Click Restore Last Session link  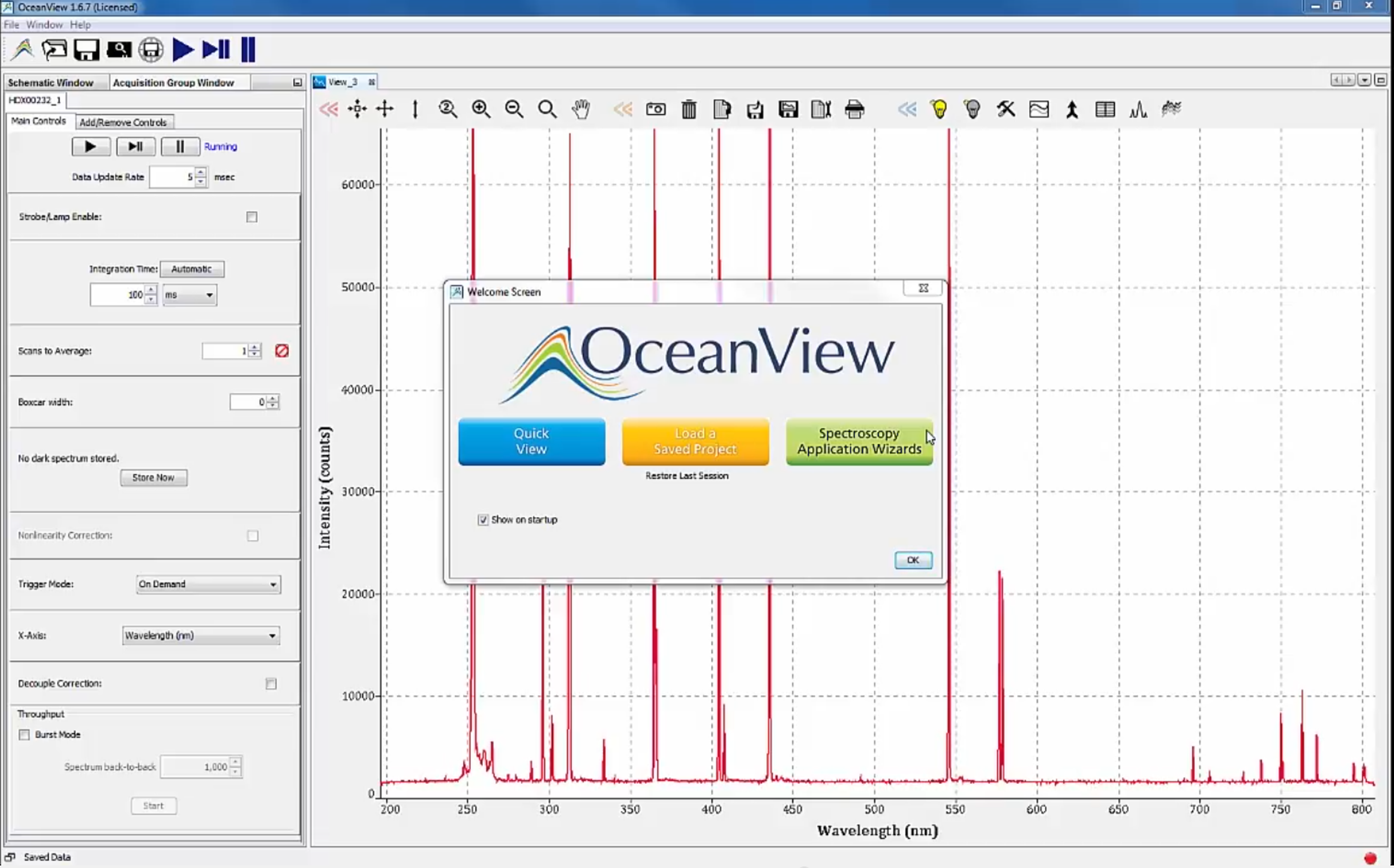[x=687, y=476]
